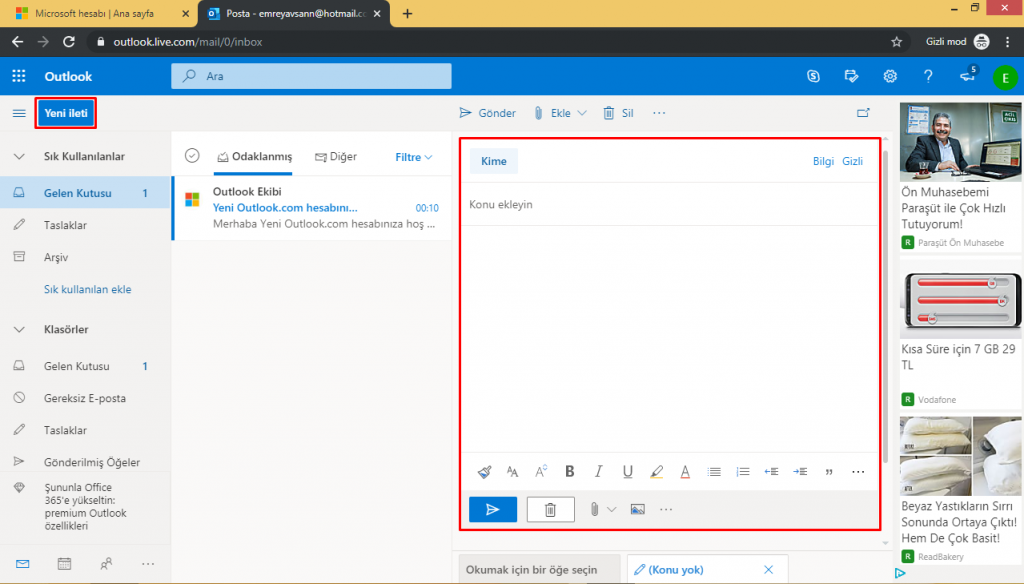Apply the format painter tool
Viewport: 1024px width, 584px height.
(484, 472)
